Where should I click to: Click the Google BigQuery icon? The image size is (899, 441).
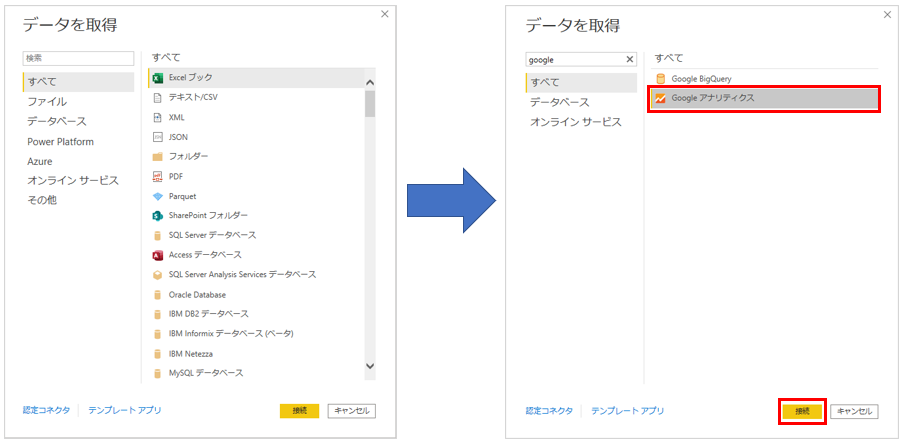[660, 79]
